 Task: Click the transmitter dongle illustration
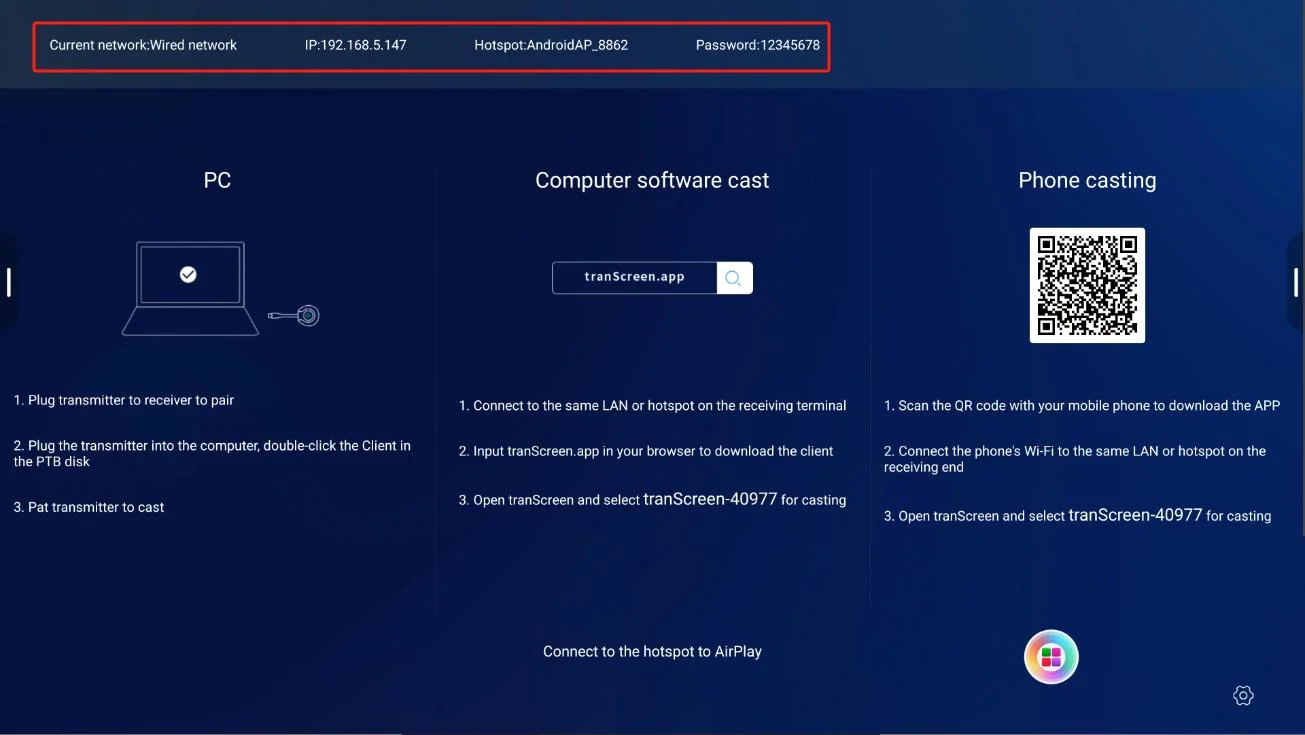click(x=294, y=317)
